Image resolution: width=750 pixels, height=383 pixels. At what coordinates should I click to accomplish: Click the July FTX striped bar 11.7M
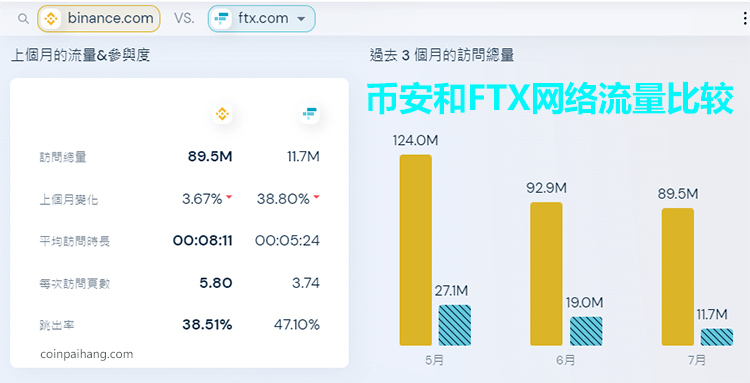click(717, 337)
